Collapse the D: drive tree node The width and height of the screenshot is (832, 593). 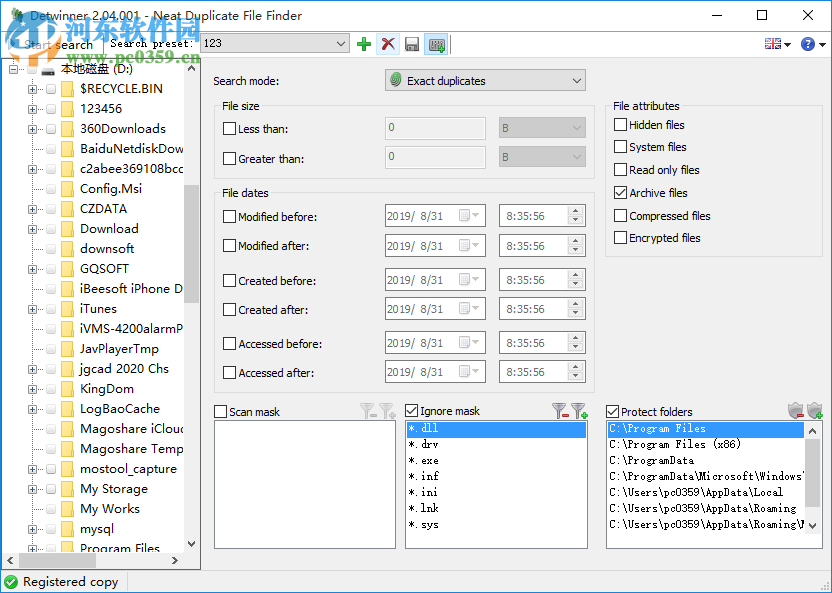coord(13,69)
